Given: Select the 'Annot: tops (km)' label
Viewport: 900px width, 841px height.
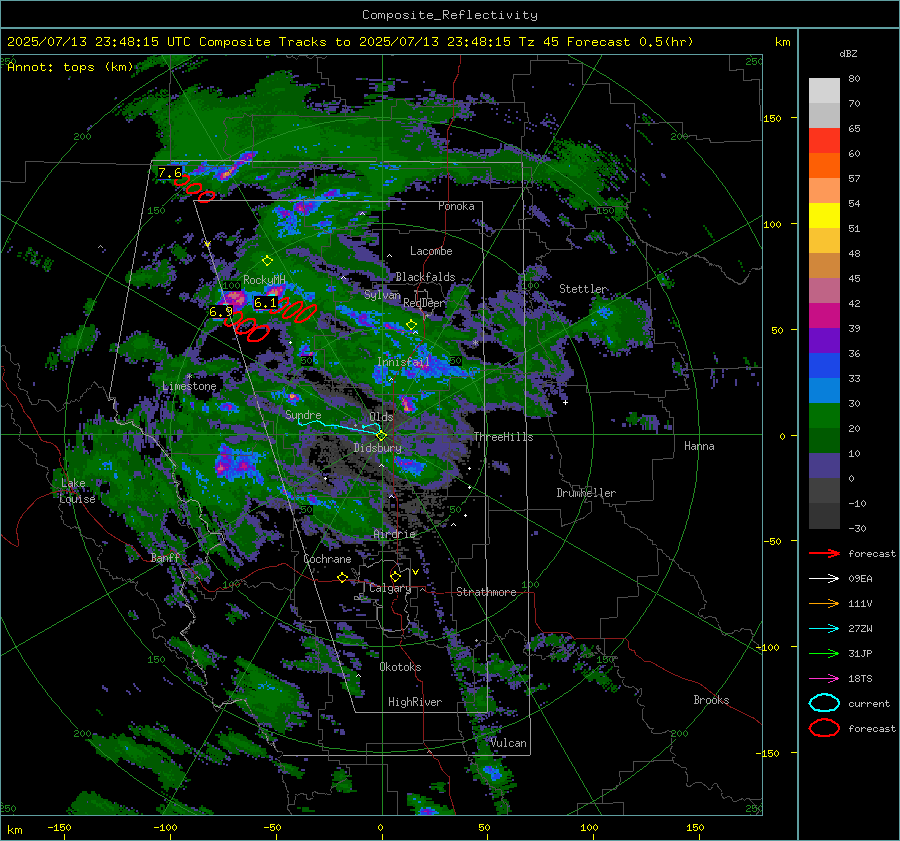Looking at the screenshot, I should pyautogui.click(x=70, y=67).
